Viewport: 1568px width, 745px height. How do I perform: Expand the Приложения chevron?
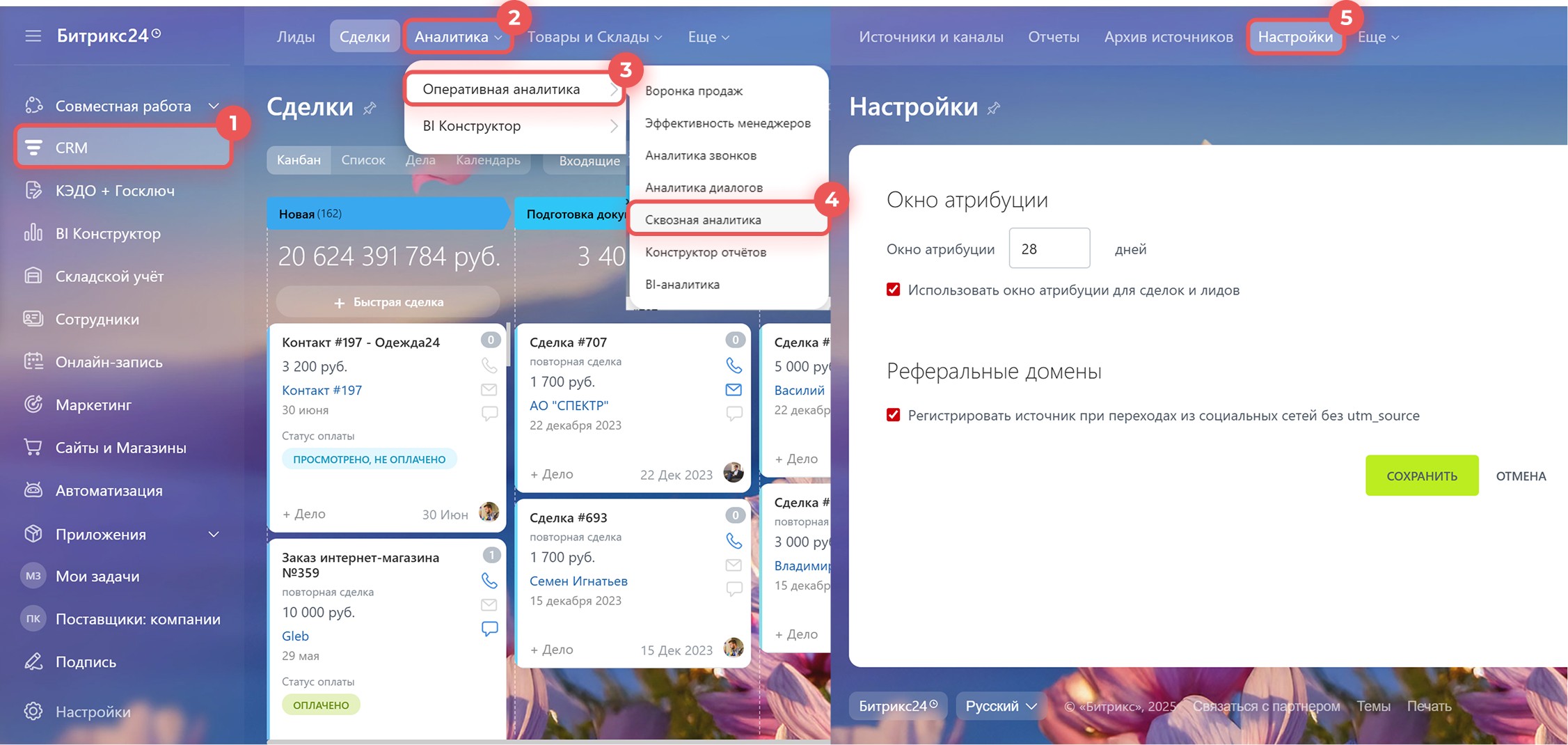(214, 534)
